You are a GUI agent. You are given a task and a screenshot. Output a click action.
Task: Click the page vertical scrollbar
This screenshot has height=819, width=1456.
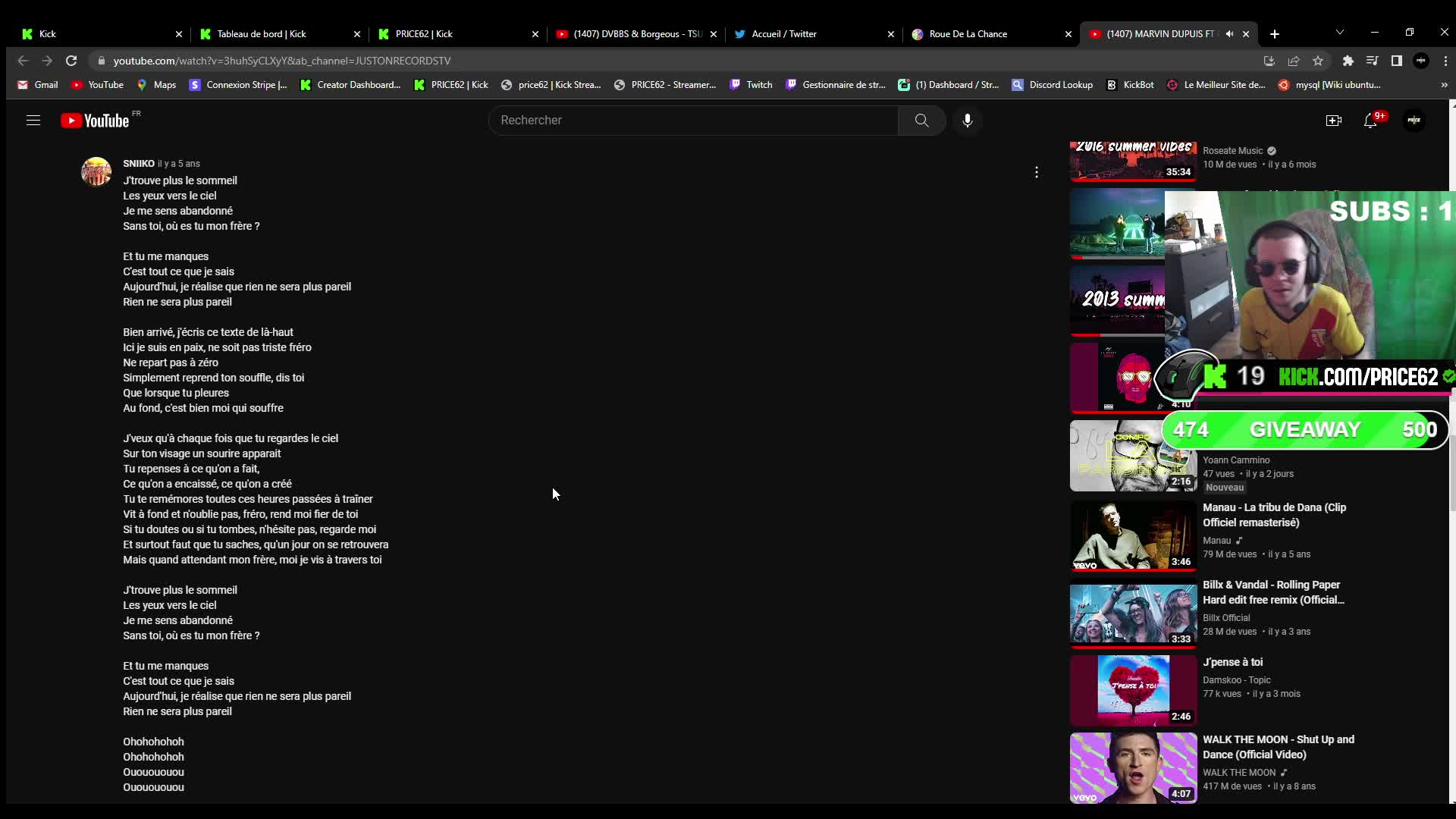point(1452,451)
